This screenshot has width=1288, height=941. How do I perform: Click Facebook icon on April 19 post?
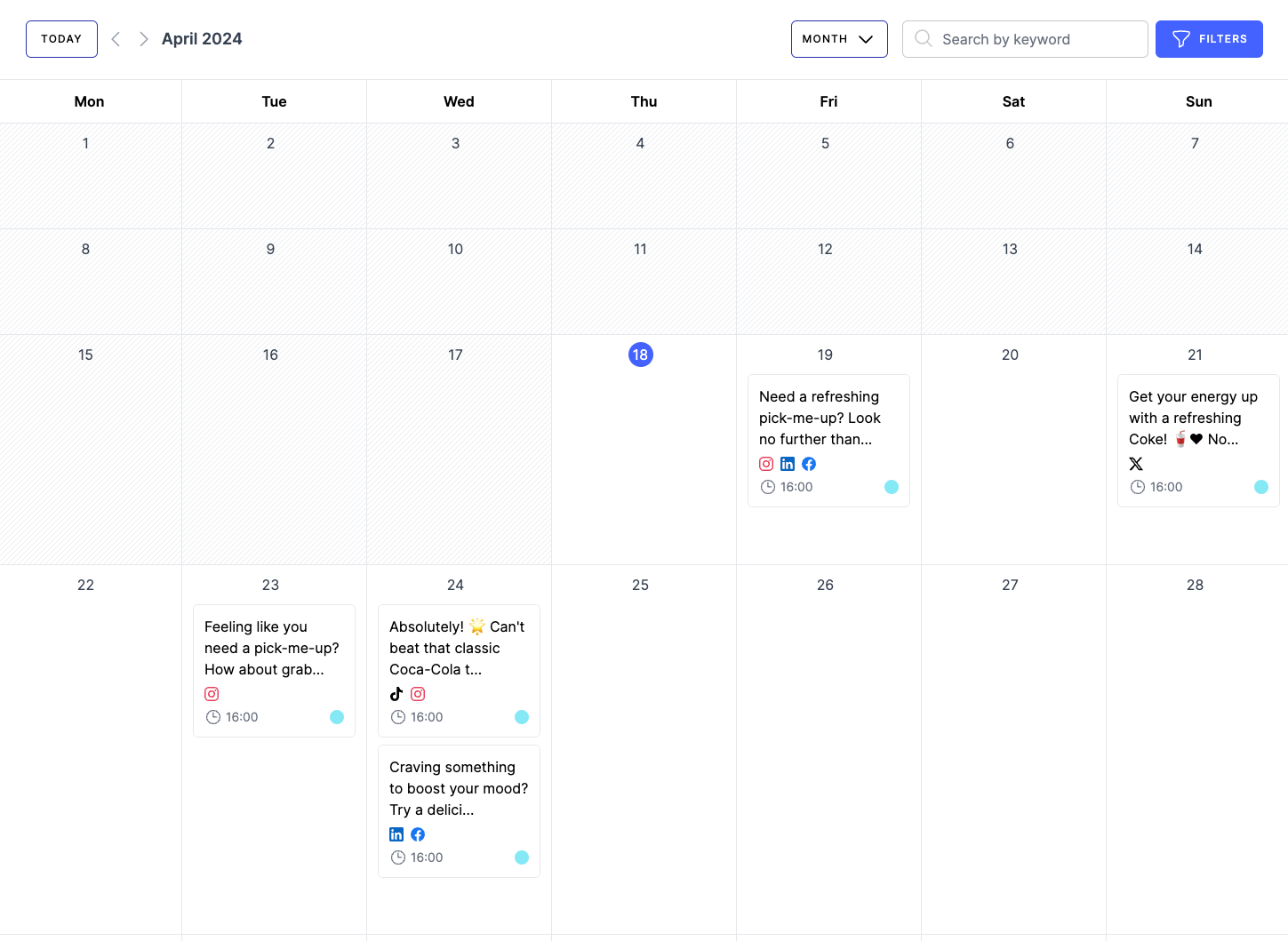[x=809, y=464]
